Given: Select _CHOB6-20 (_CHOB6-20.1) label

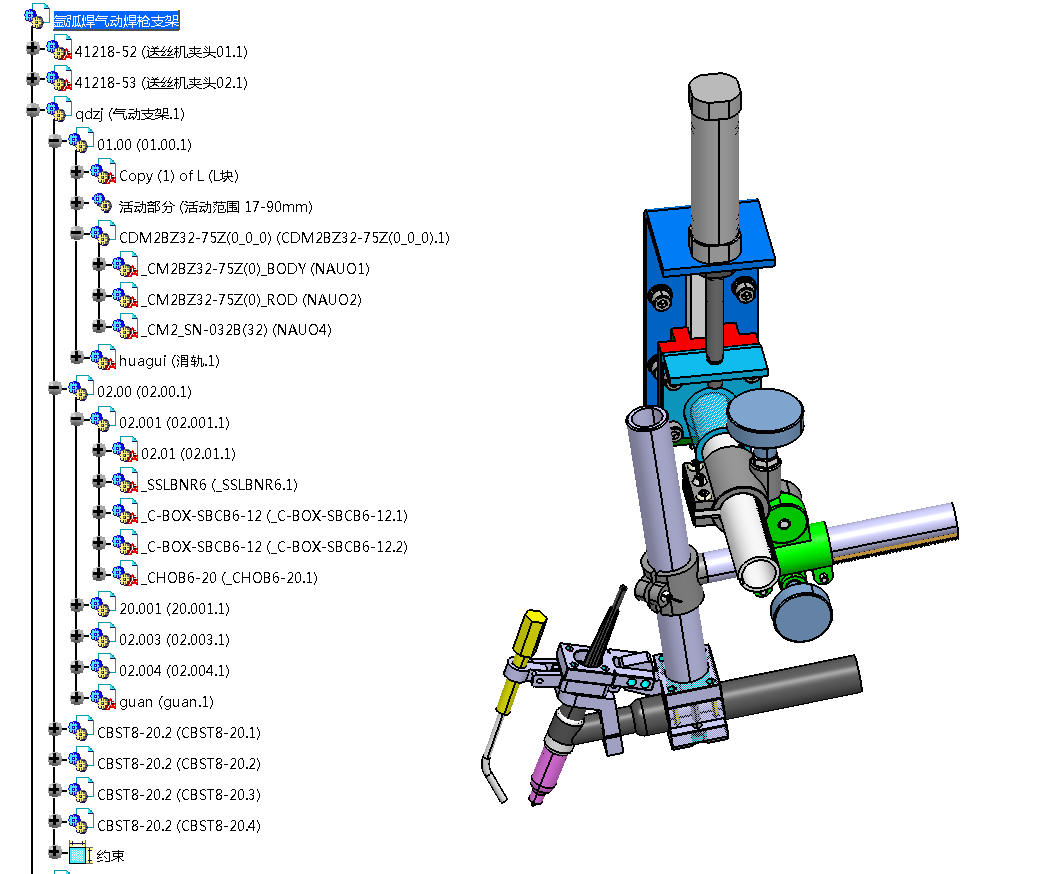Looking at the screenshot, I should (x=229, y=578).
